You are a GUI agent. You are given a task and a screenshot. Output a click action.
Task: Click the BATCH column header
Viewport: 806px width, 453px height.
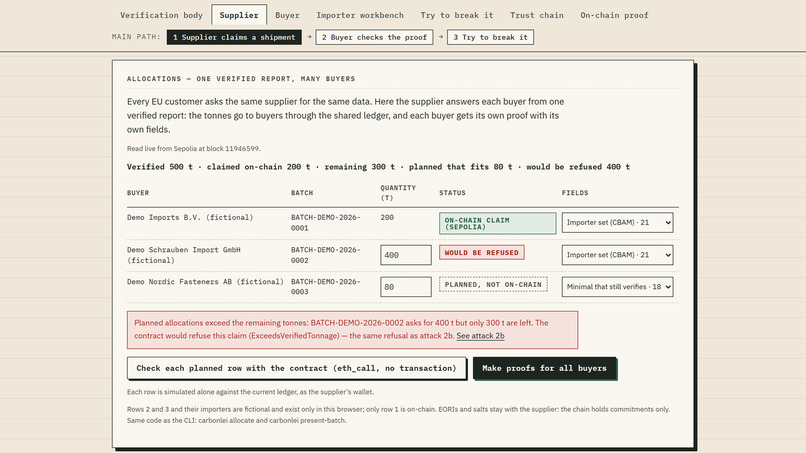(302, 193)
